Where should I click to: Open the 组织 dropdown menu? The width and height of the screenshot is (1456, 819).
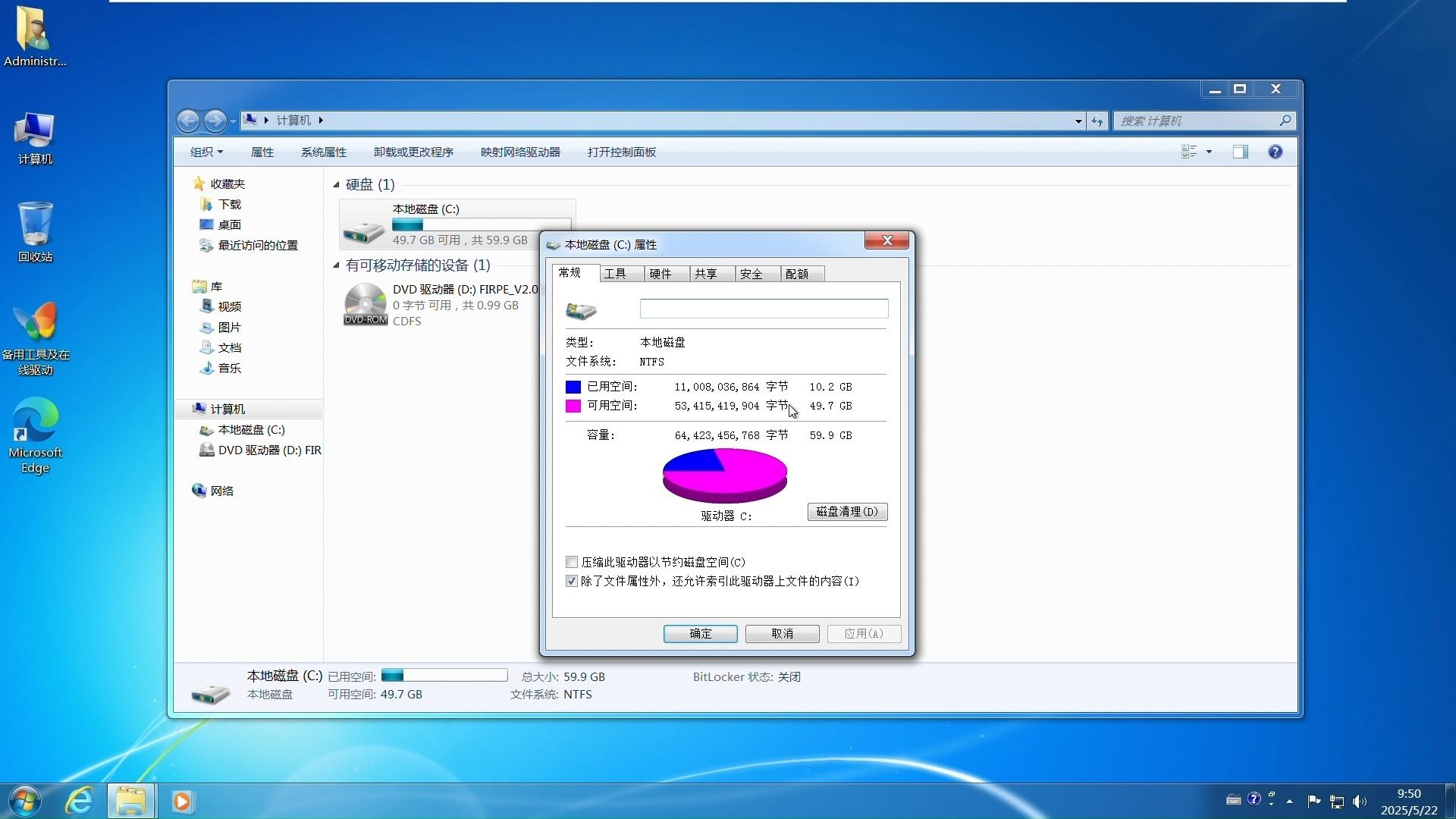tap(206, 152)
